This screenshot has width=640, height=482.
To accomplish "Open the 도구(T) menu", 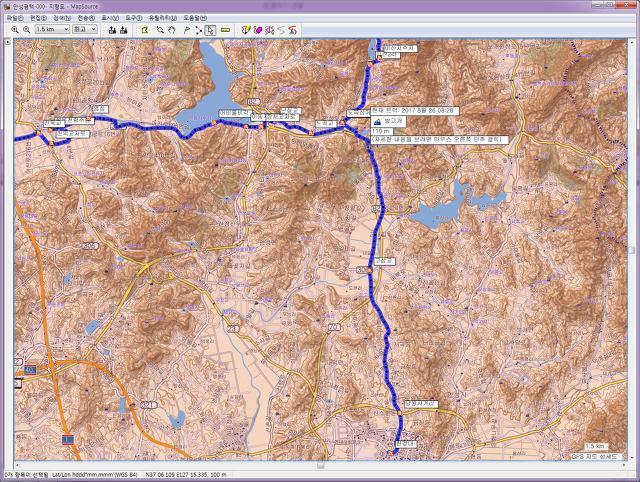I will pyautogui.click(x=133, y=18).
